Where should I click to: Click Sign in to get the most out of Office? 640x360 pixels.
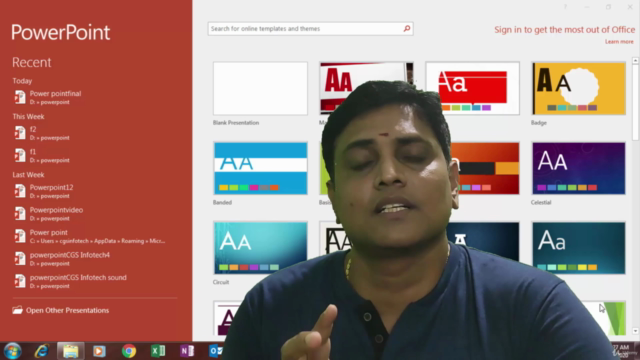[x=564, y=30]
